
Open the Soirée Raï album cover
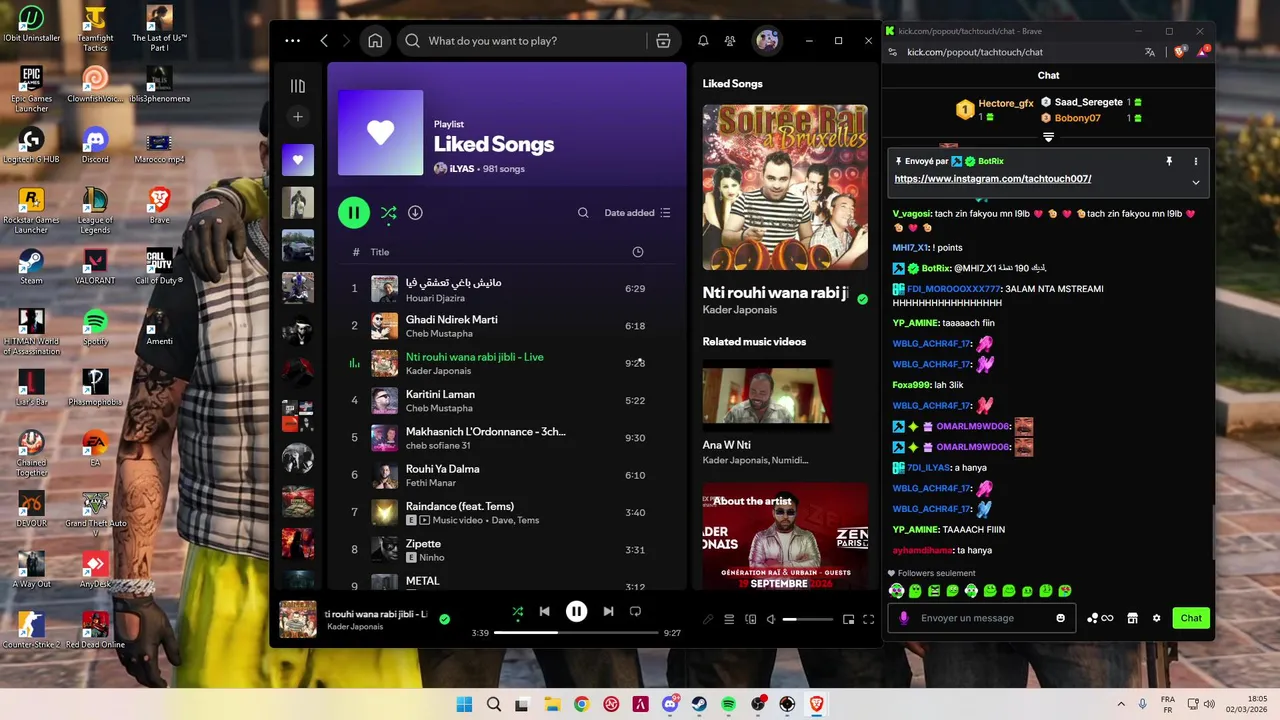pyautogui.click(x=785, y=187)
